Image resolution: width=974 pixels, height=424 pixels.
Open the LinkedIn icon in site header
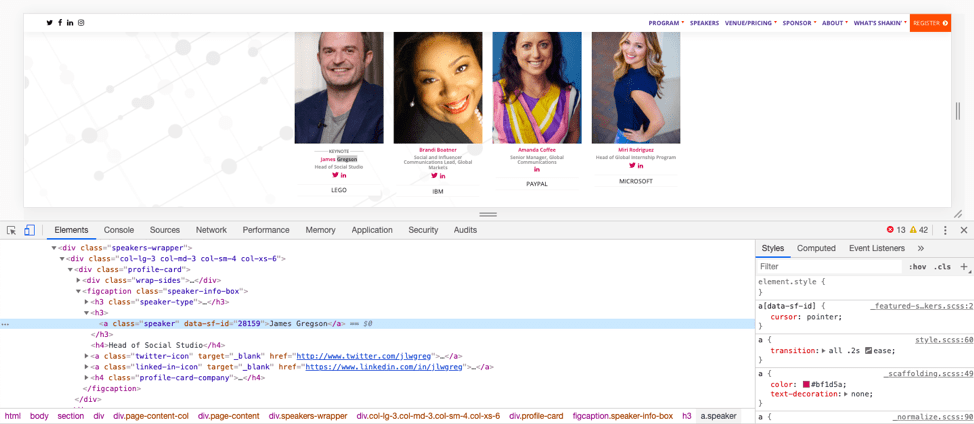pos(70,23)
